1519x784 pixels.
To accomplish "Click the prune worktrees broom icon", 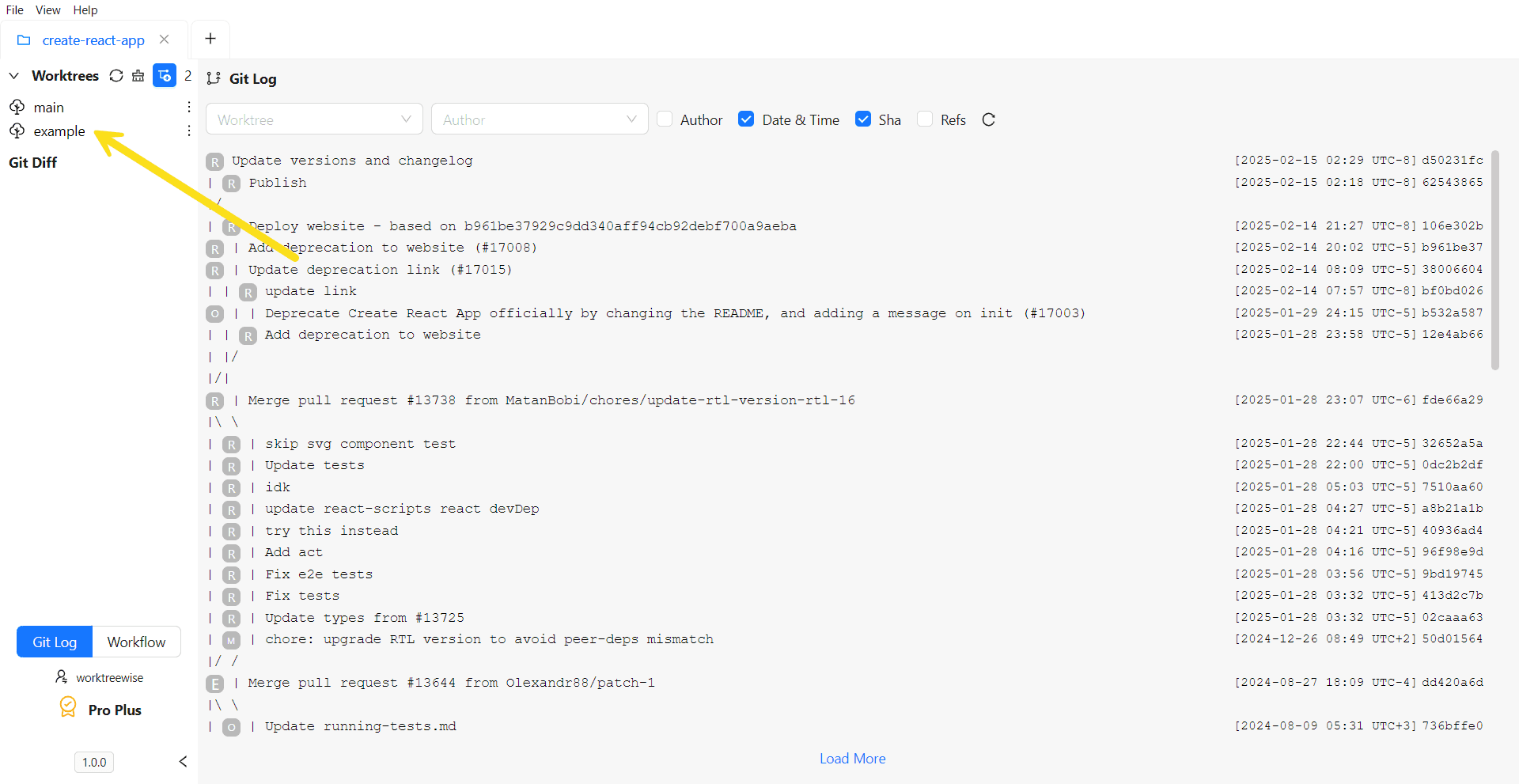I will 138,76.
